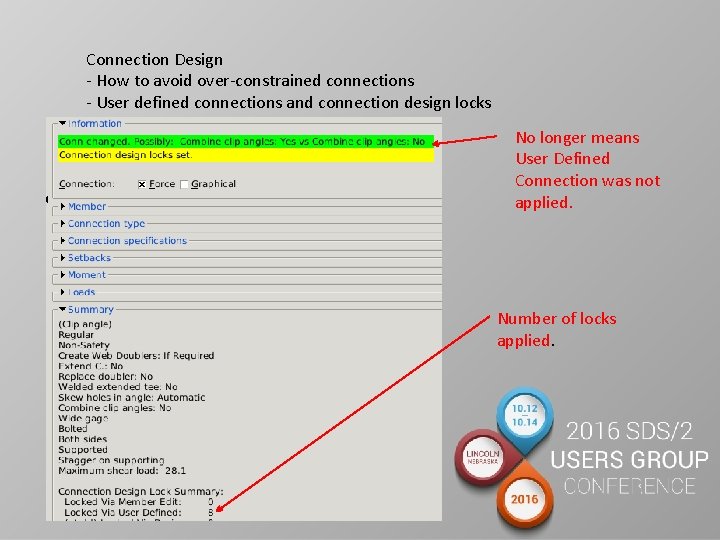
Task: Select 'Combine clip angles: No' summary line
Action: pos(114,408)
